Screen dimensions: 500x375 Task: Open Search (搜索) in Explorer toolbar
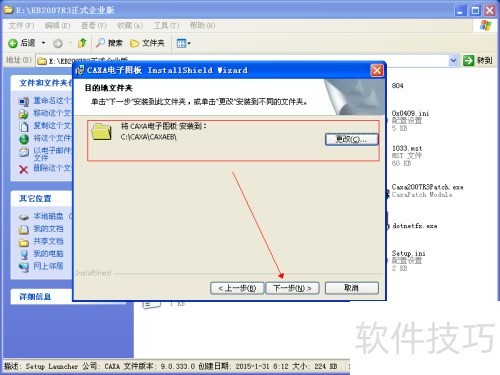[109, 43]
